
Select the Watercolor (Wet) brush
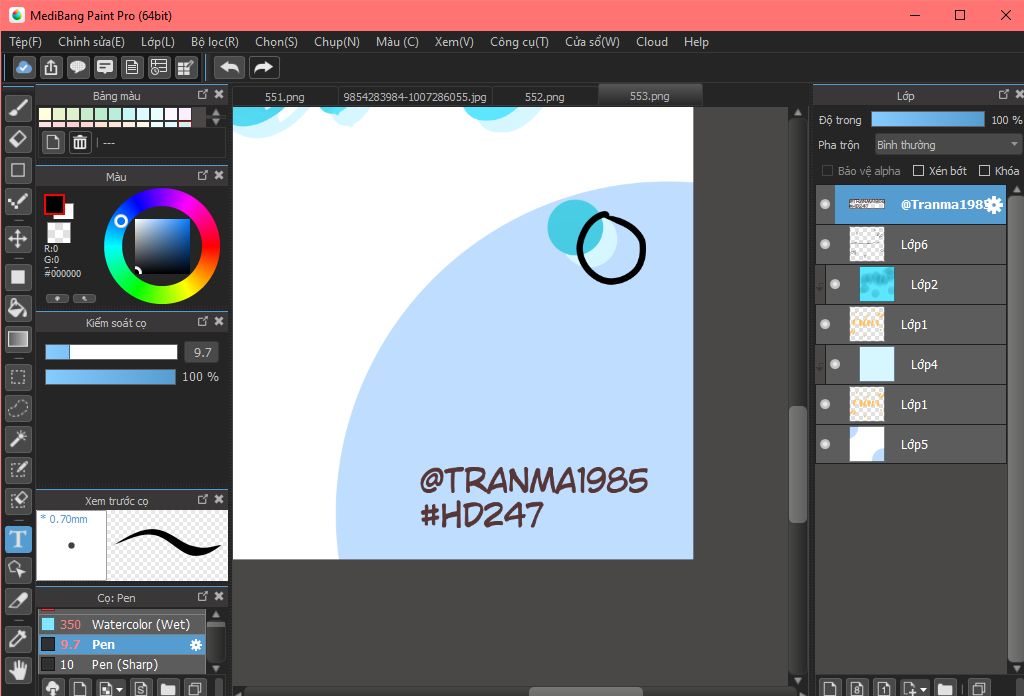coord(121,625)
